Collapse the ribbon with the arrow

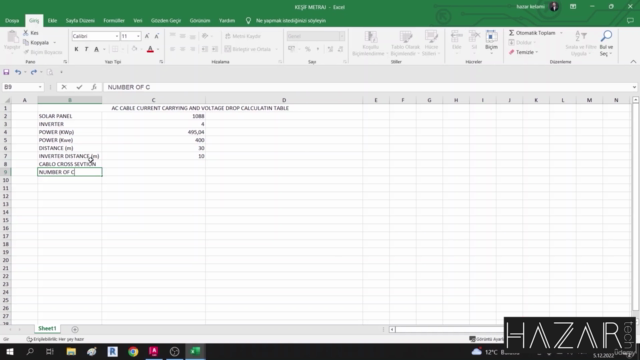click(633, 62)
